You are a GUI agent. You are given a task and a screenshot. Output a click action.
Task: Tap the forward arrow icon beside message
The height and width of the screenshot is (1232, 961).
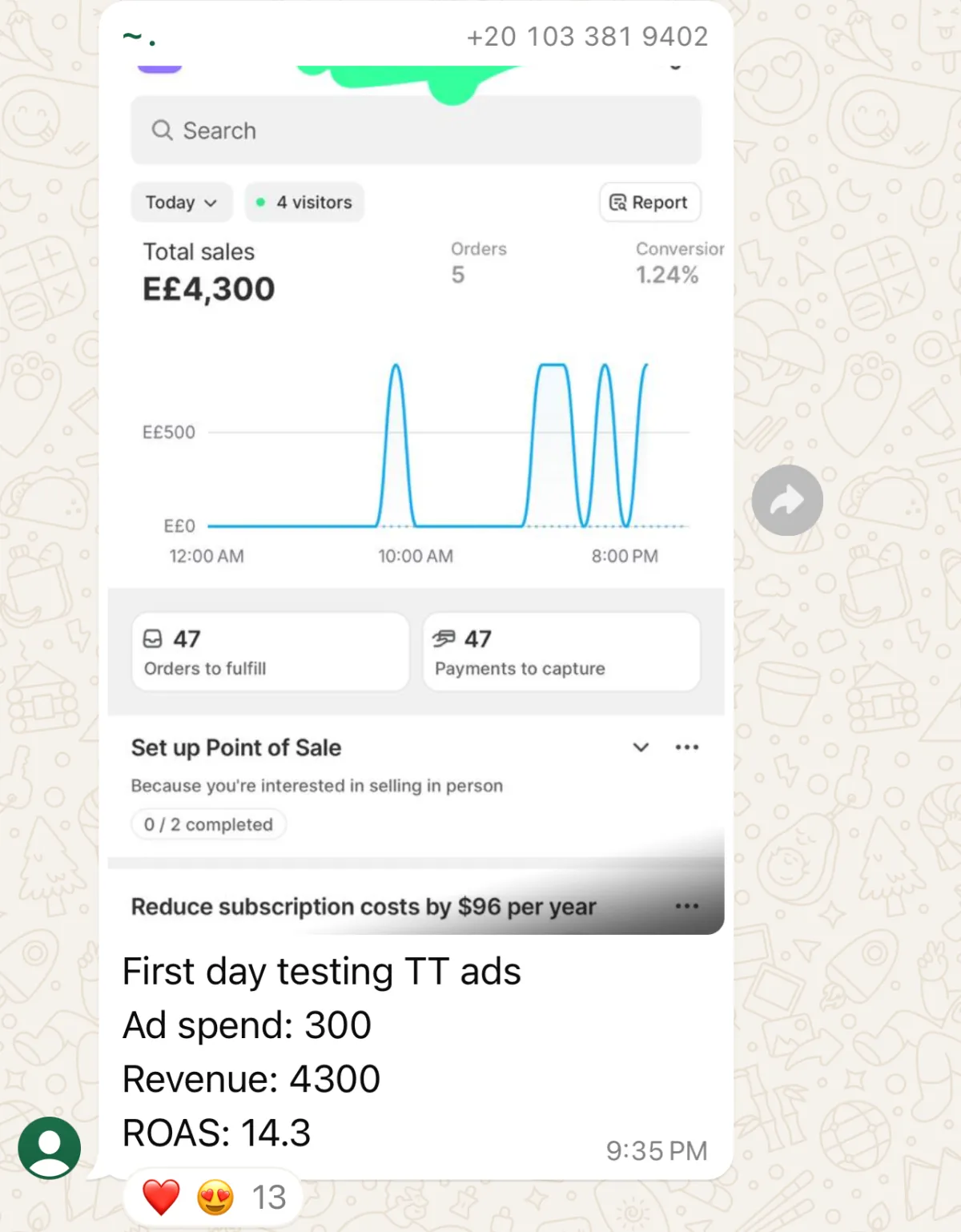[x=786, y=501]
